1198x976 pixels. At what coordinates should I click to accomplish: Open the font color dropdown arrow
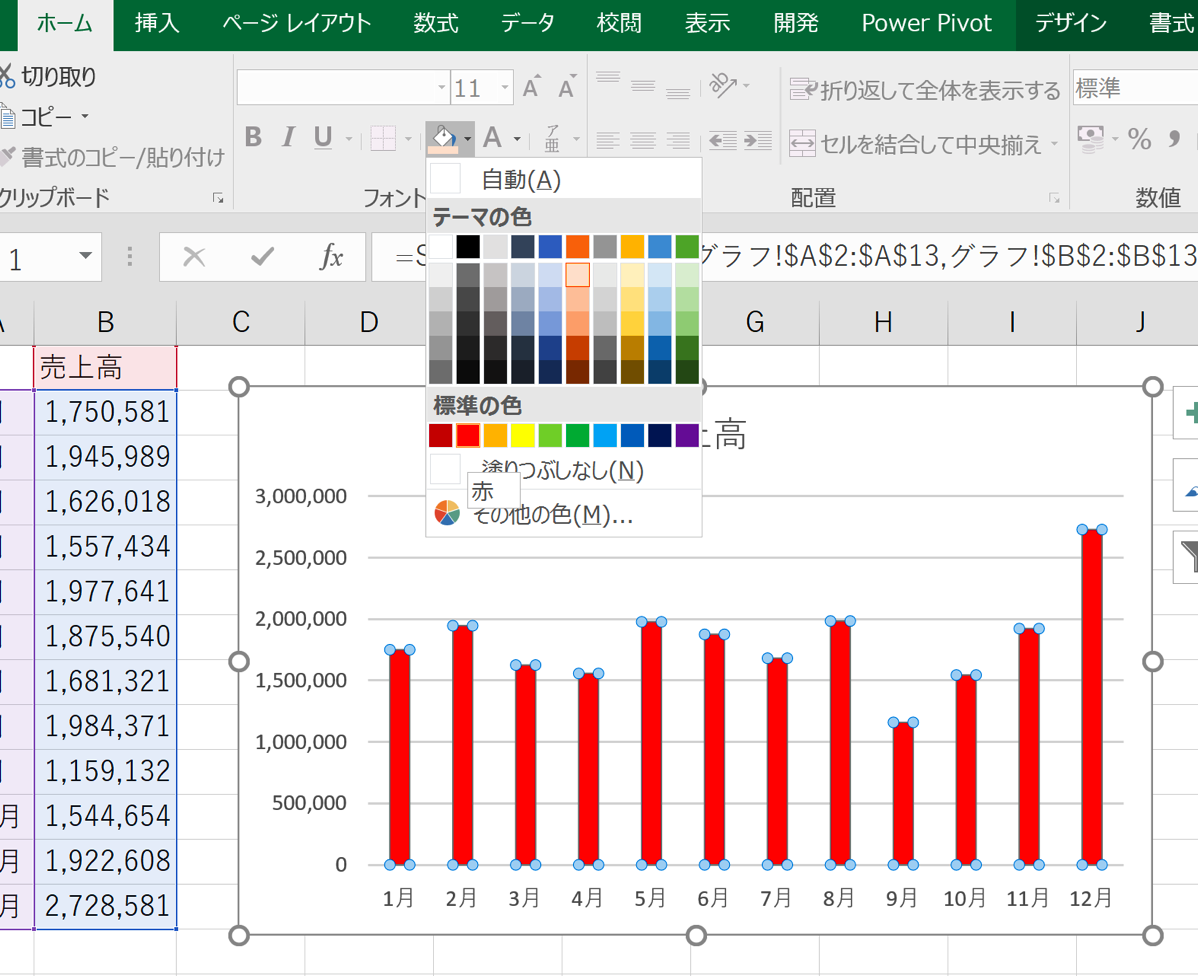[x=517, y=139]
